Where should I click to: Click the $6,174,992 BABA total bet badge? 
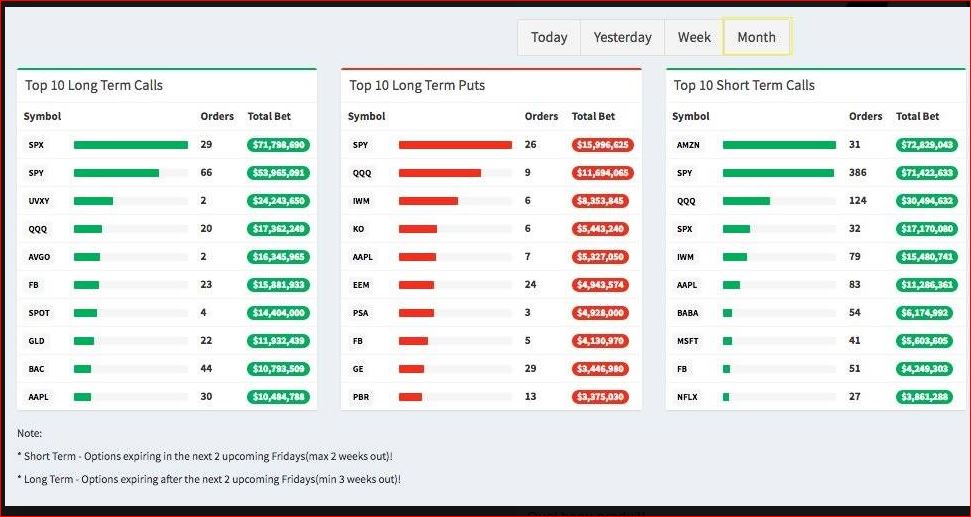(925, 313)
